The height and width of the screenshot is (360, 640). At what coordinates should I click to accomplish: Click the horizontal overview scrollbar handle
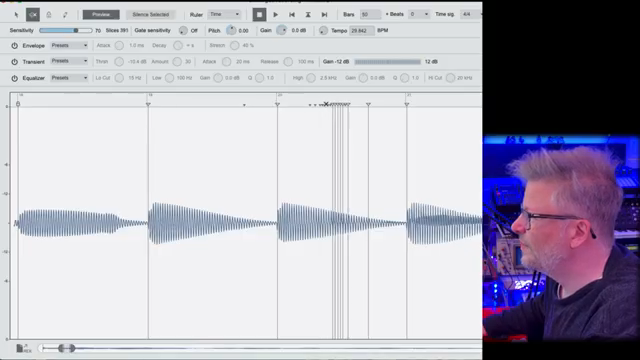pos(67,348)
